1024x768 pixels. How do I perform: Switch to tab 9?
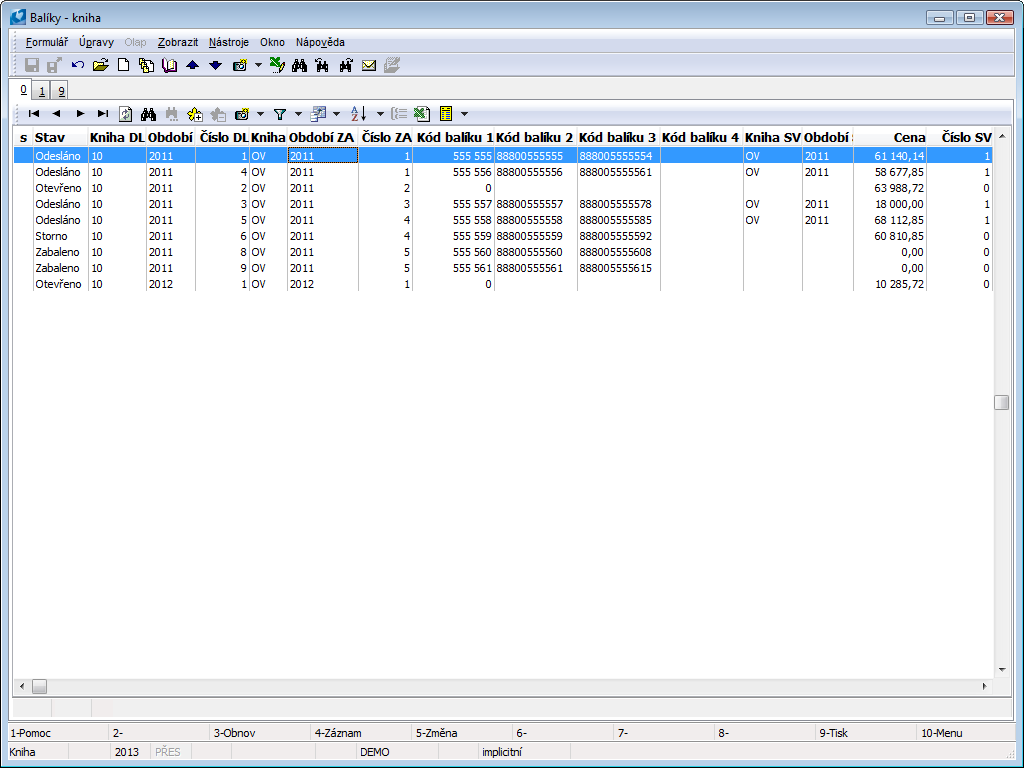point(61,91)
